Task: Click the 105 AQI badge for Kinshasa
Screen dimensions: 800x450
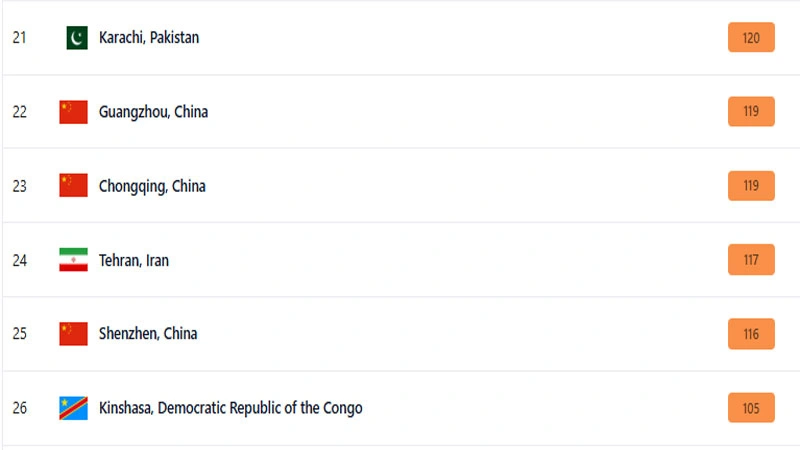Action: pos(751,408)
